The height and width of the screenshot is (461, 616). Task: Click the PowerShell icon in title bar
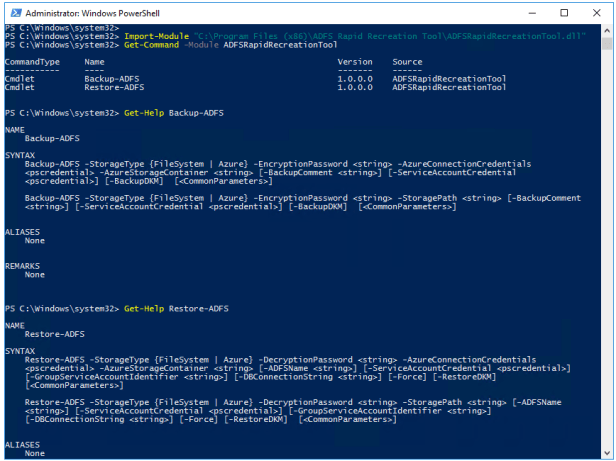(16, 13)
